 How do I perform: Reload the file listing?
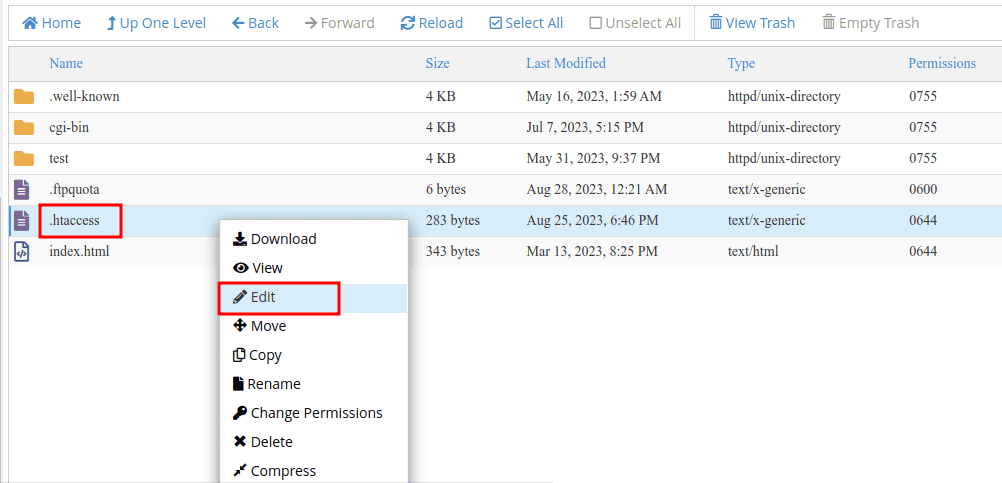click(432, 23)
